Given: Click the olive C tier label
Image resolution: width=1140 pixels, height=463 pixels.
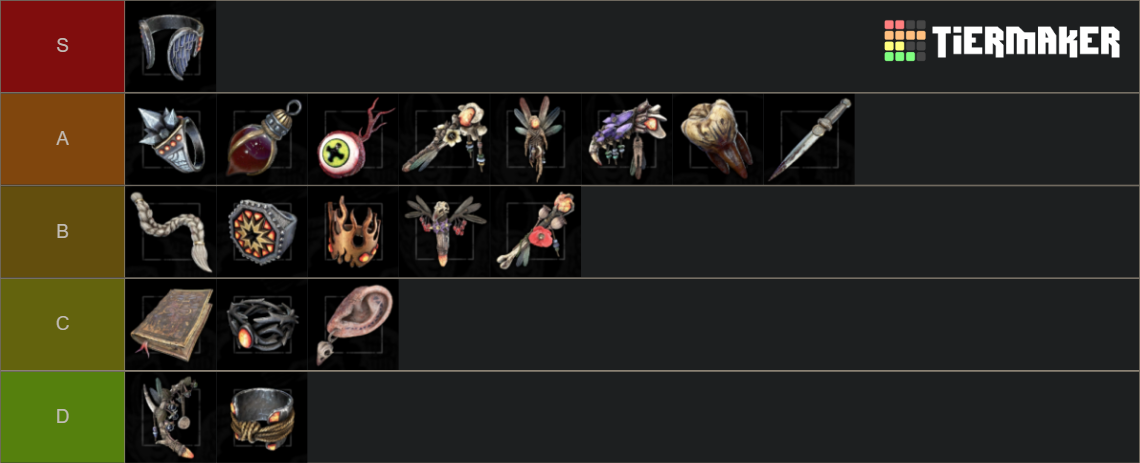Looking at the screenshot, I should tap(63, 324).
